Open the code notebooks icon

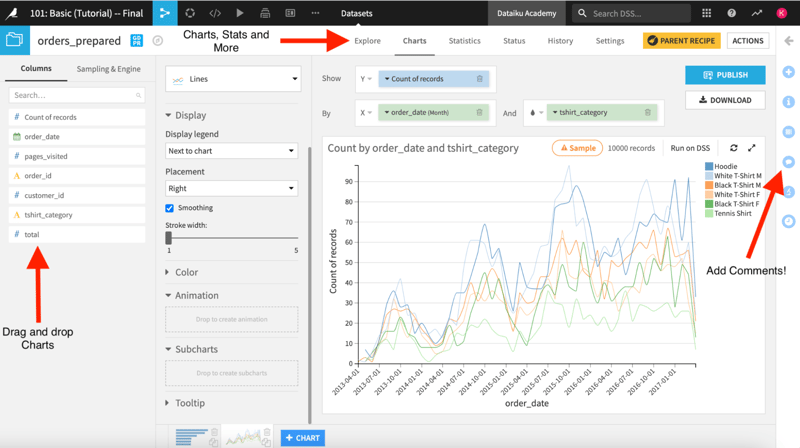[x=215, y=13]
